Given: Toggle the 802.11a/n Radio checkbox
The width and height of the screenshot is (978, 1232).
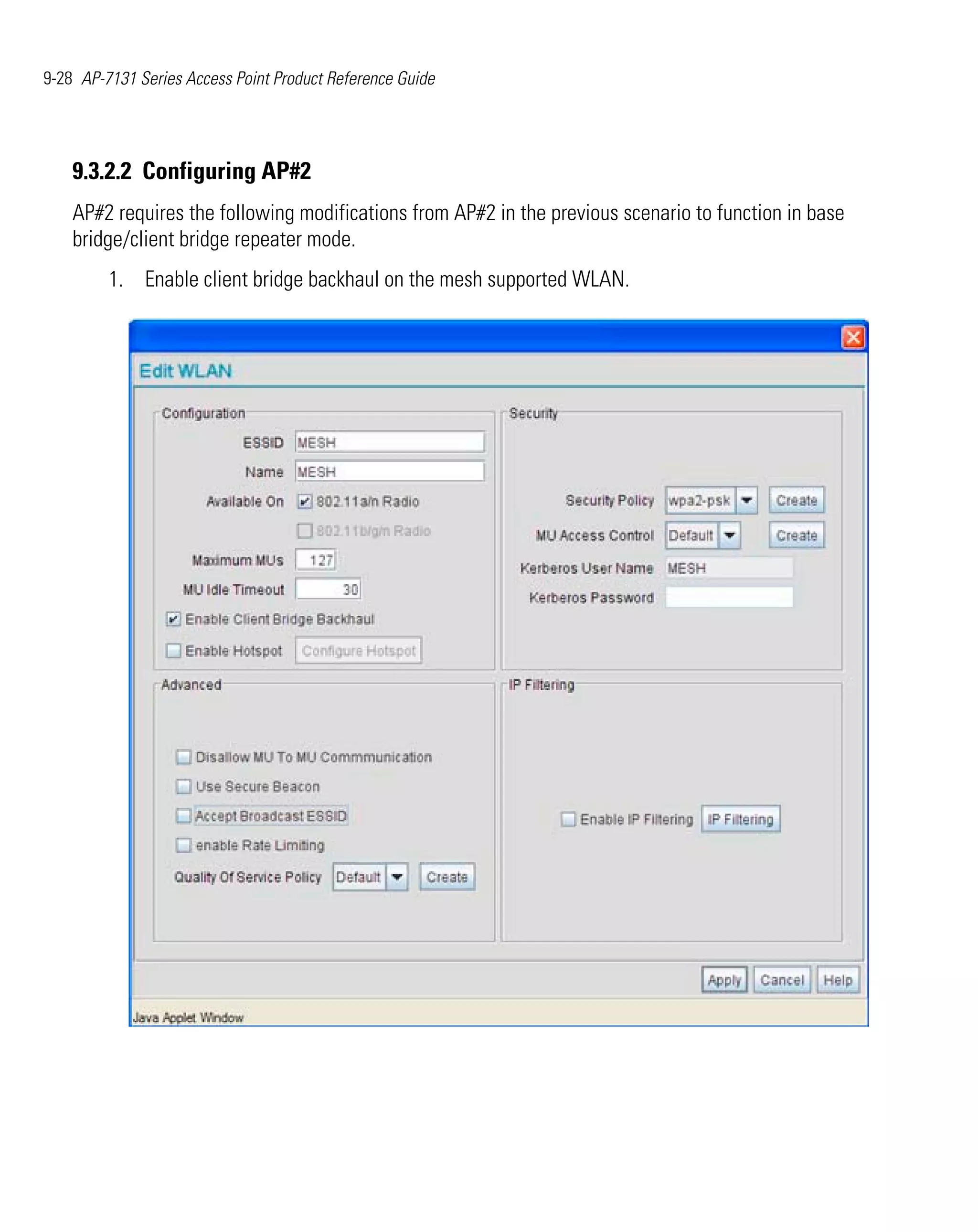Looking at the screenshot, I should 305,502.
